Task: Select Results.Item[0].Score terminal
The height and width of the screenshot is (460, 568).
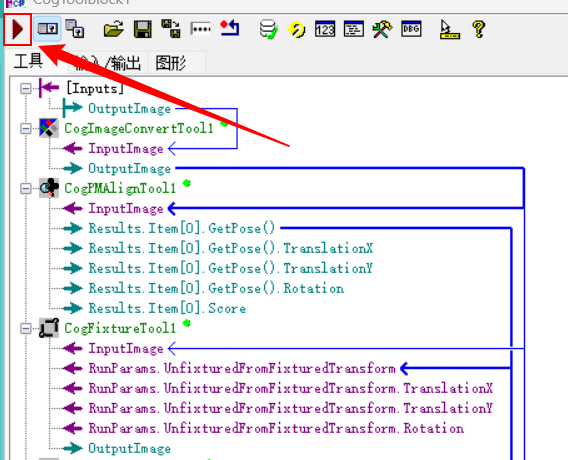Action: pos(167,309)
